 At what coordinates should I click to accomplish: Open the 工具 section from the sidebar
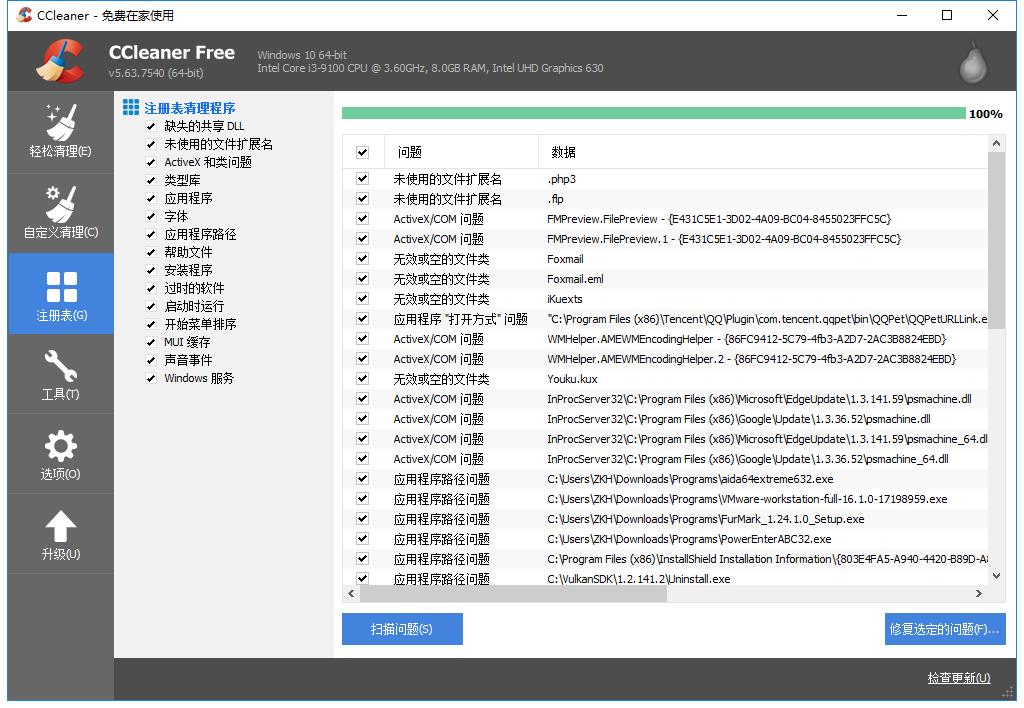[x=60, y=374]
